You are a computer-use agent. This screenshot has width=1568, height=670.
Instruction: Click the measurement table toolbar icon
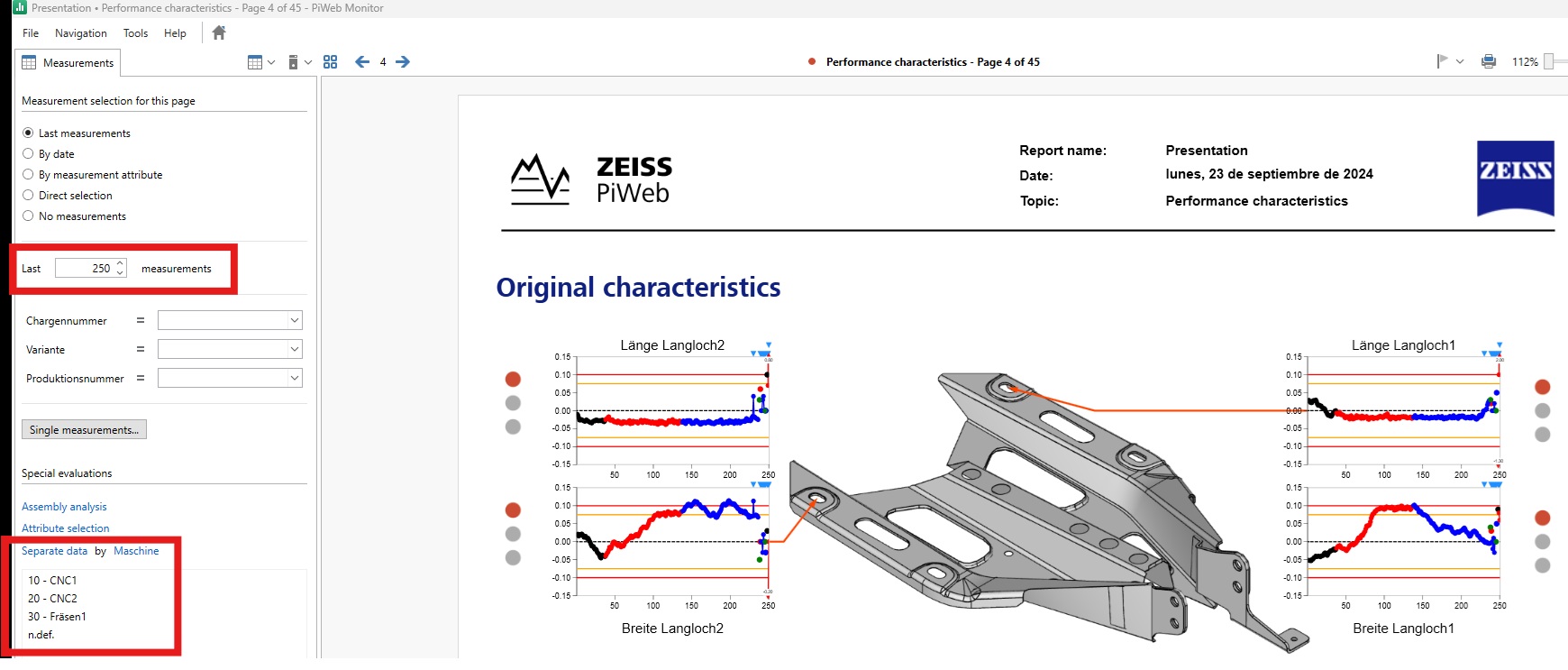[255, 62]
